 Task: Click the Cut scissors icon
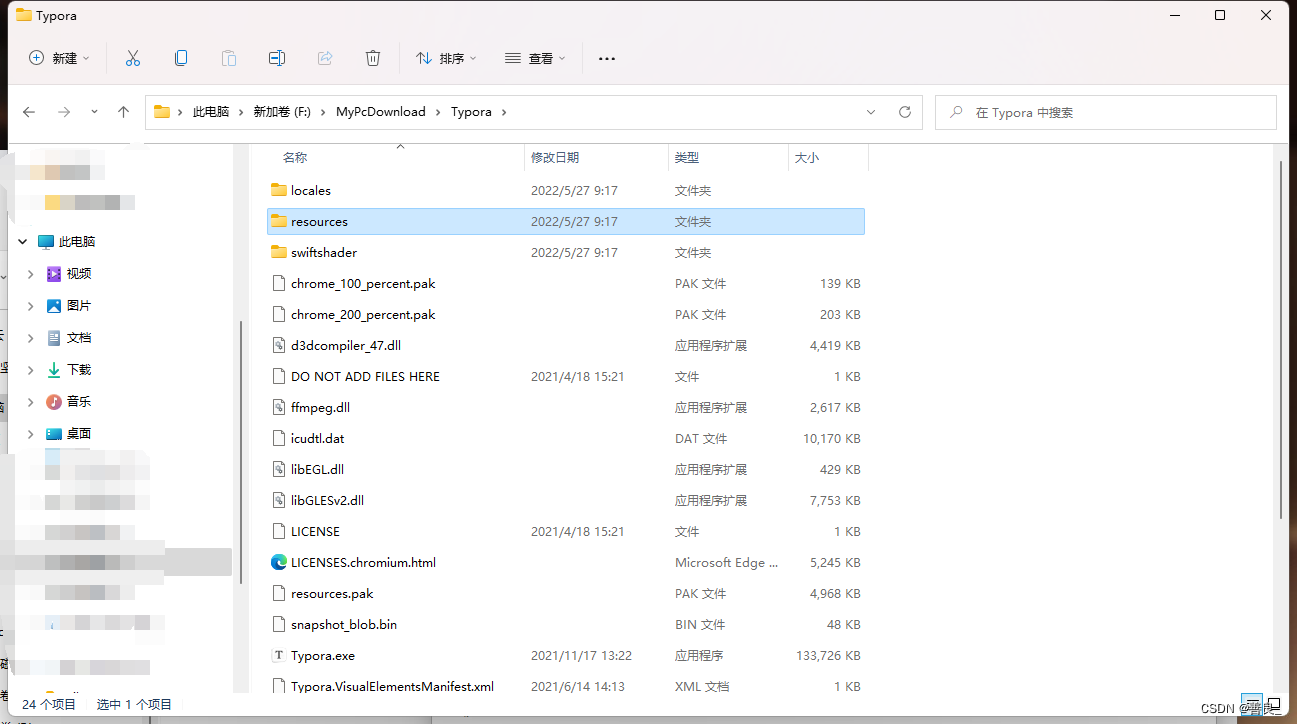pos(133,58)
